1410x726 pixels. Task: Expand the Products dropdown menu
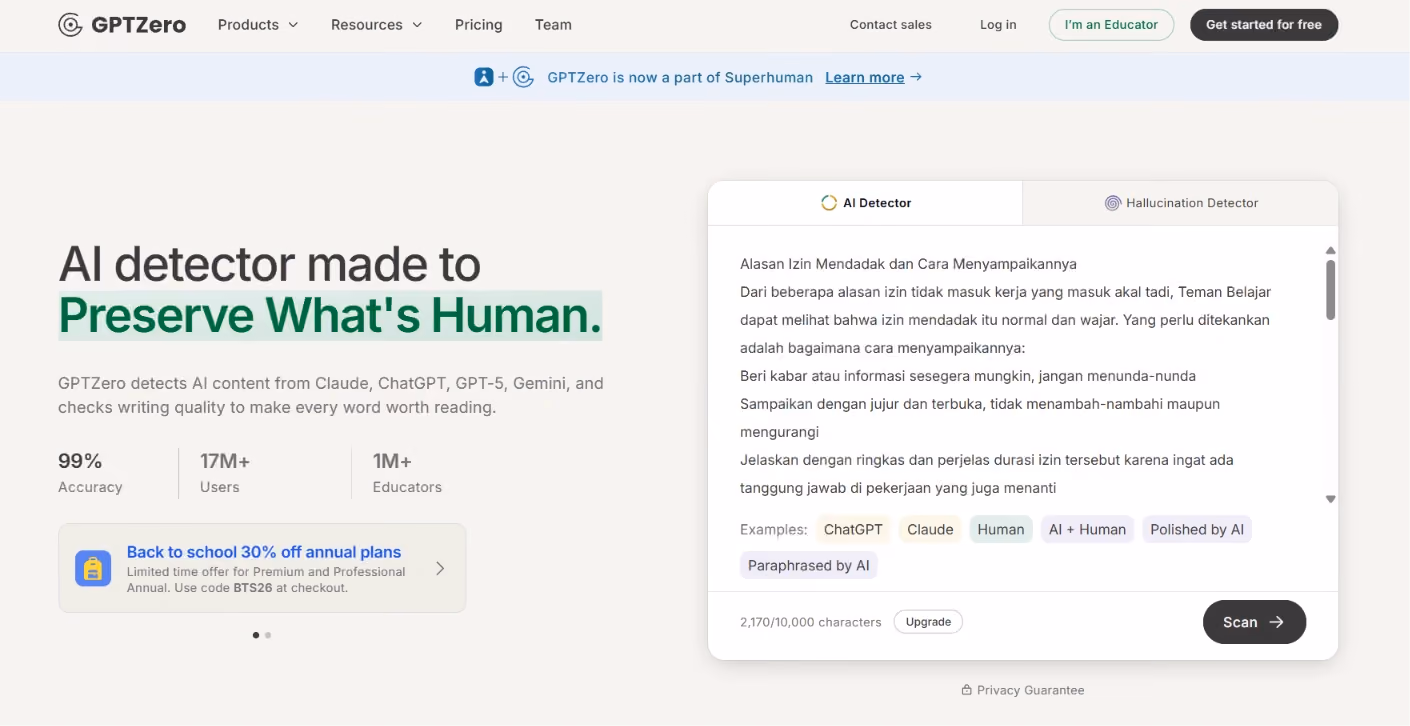(x=258, y=25)
